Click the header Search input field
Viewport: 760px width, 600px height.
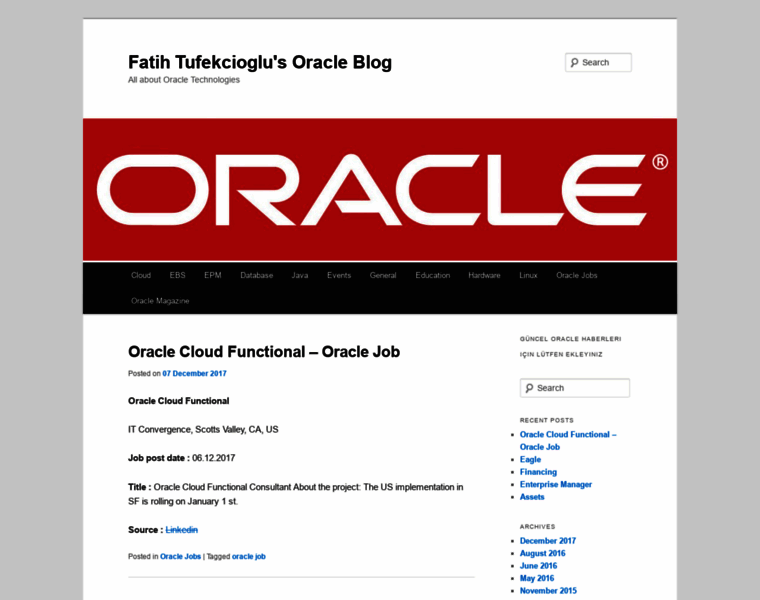click(x=598, y=63)
